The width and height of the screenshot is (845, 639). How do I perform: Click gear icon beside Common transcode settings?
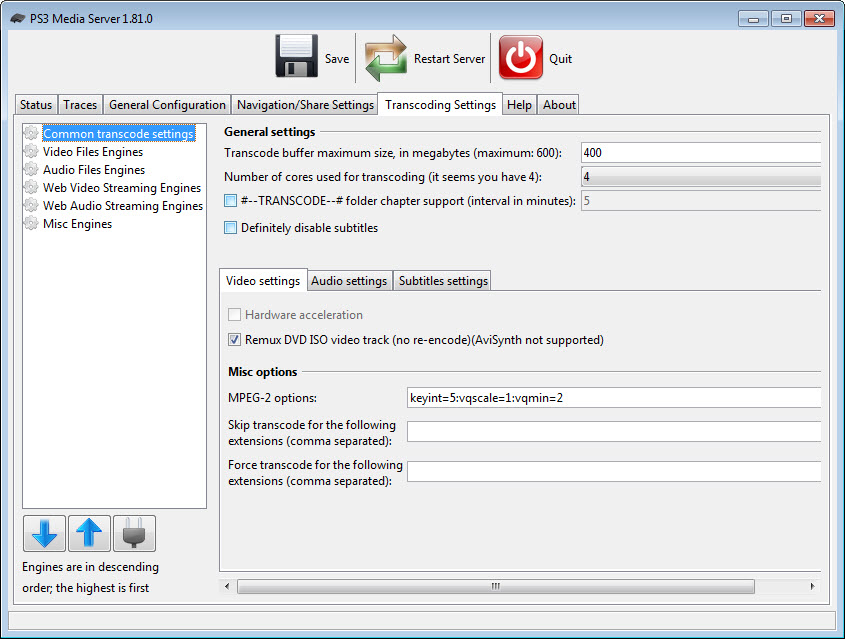coord(31,133)
